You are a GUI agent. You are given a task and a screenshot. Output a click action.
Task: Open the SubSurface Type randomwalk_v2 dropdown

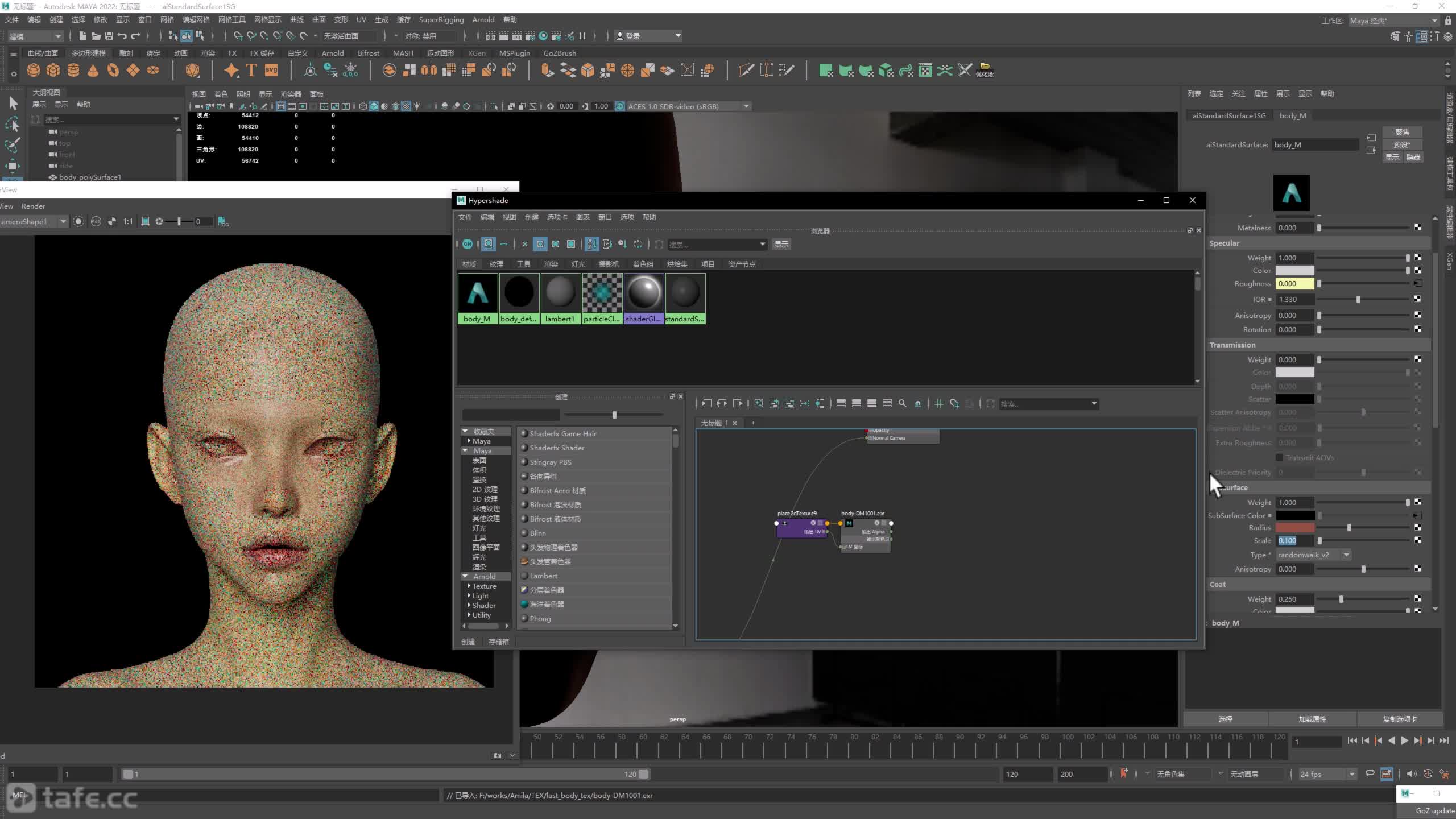click(1313, 555)
